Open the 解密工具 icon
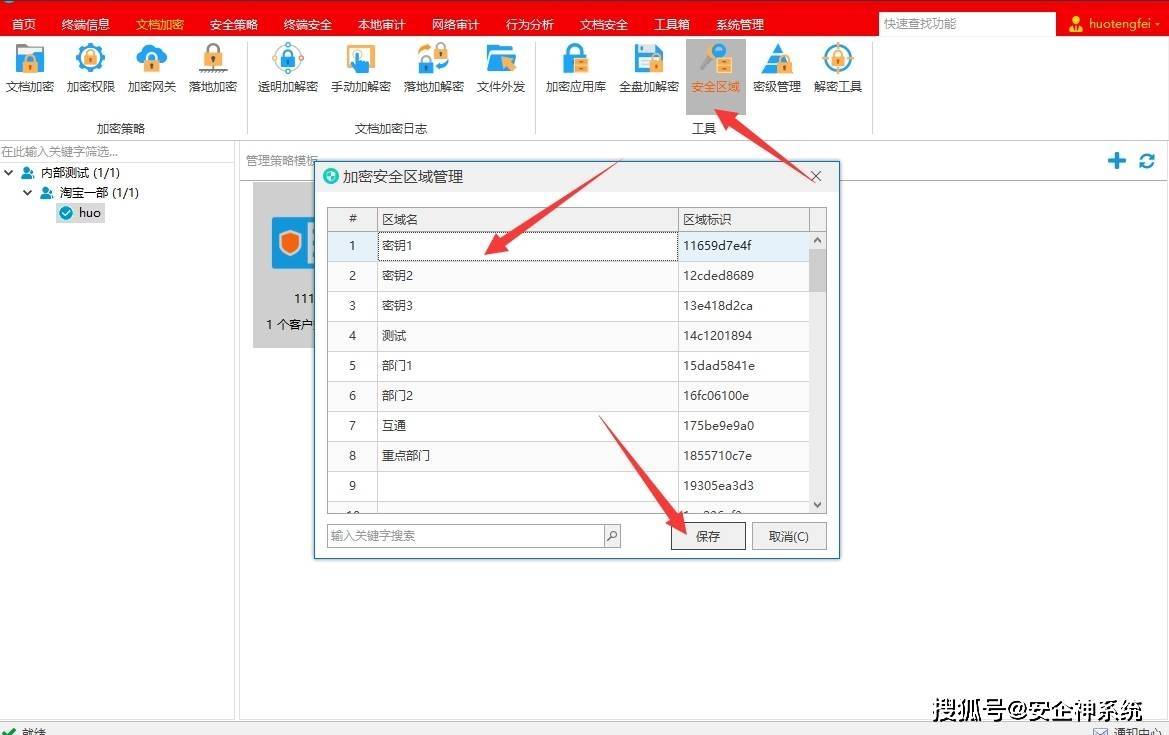This screenshot has height=735, width=1169. click(x=837, y=68)
